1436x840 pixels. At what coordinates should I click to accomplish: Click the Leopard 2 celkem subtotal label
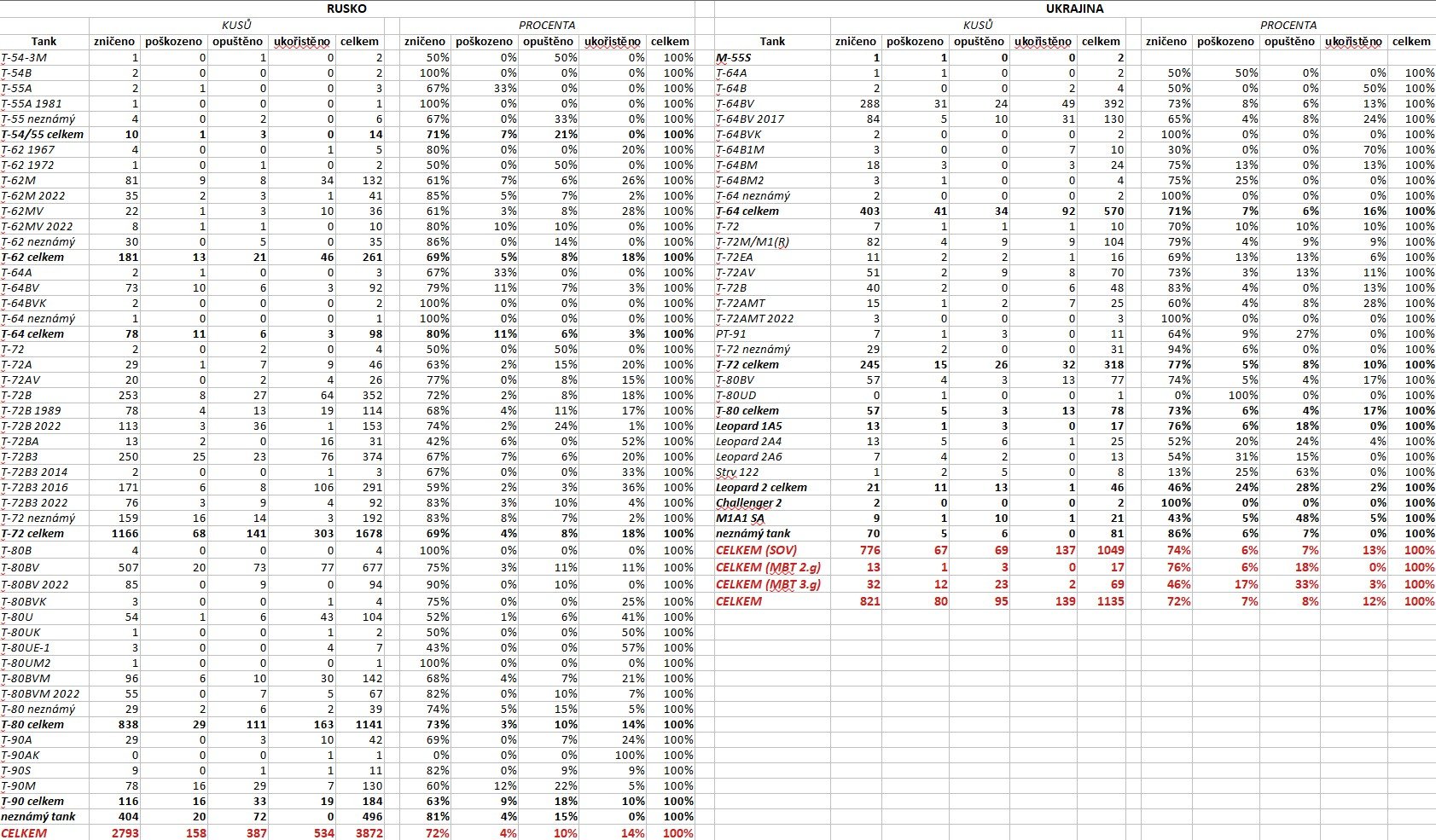click(761, 488)
